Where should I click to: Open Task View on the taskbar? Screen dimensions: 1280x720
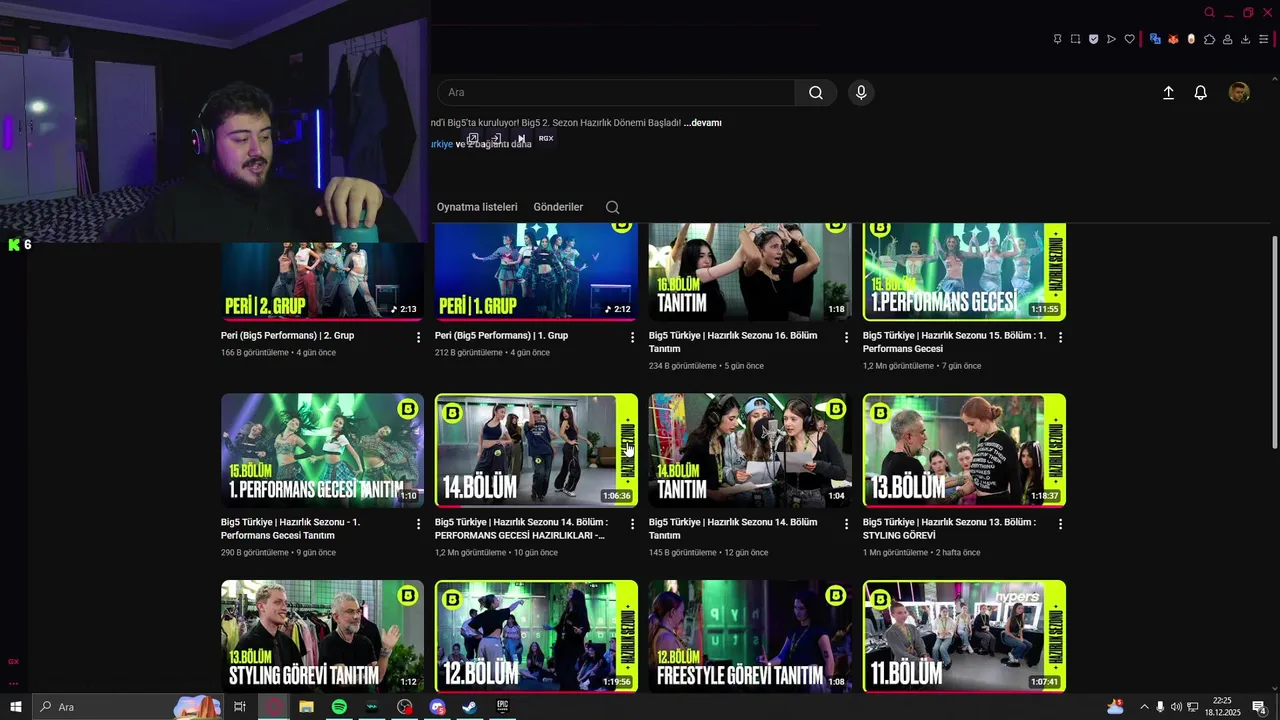[240, 707]
